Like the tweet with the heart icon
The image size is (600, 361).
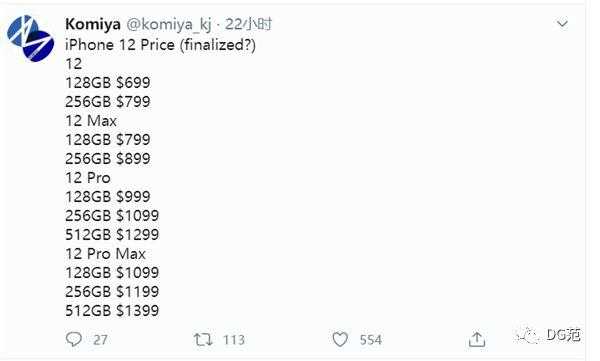[x=340, y=340]
